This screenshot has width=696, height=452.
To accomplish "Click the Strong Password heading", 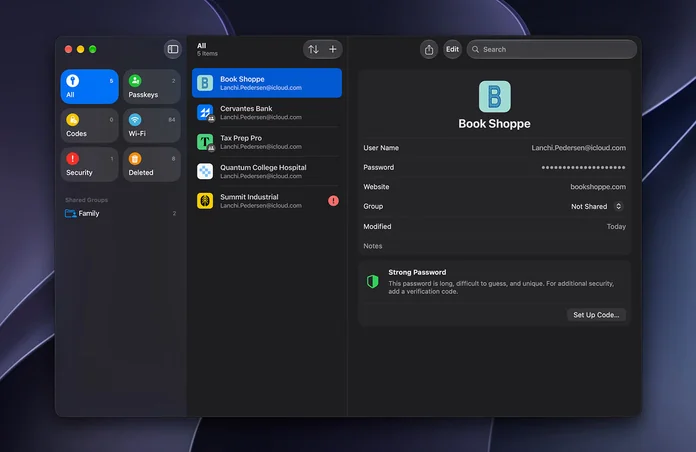I will click(x=417, y=272).
